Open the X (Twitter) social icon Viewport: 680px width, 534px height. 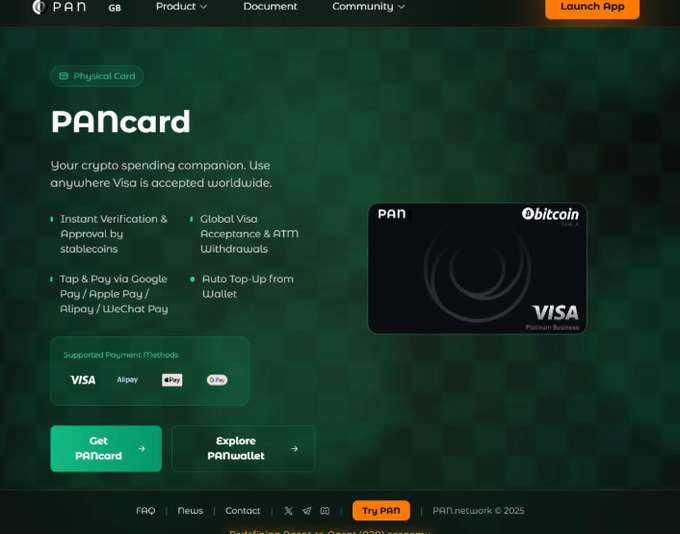[288, 511]
